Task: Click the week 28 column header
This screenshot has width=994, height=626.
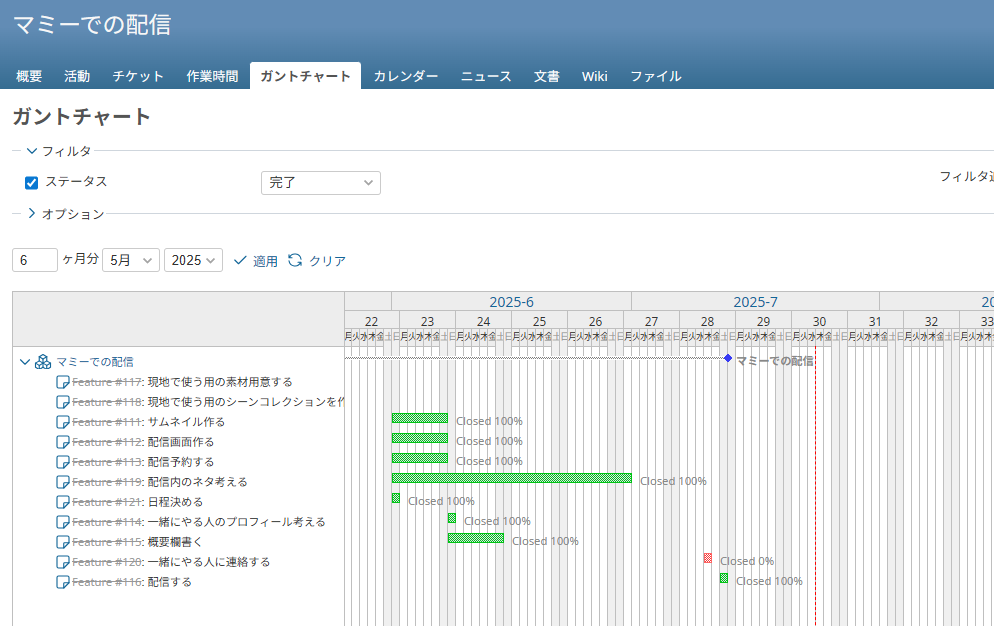Action: point(707,322)
